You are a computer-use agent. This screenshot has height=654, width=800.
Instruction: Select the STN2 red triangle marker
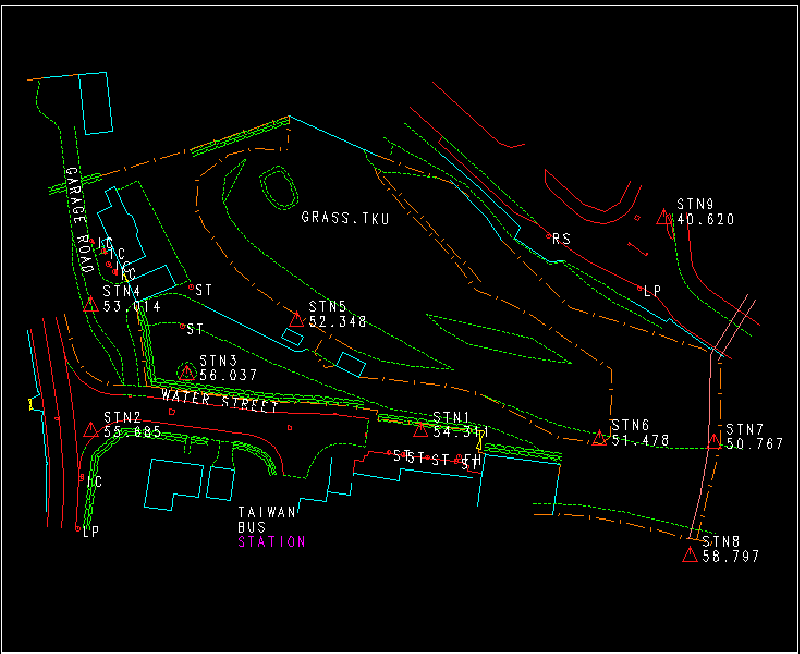[x=91, y=430]
